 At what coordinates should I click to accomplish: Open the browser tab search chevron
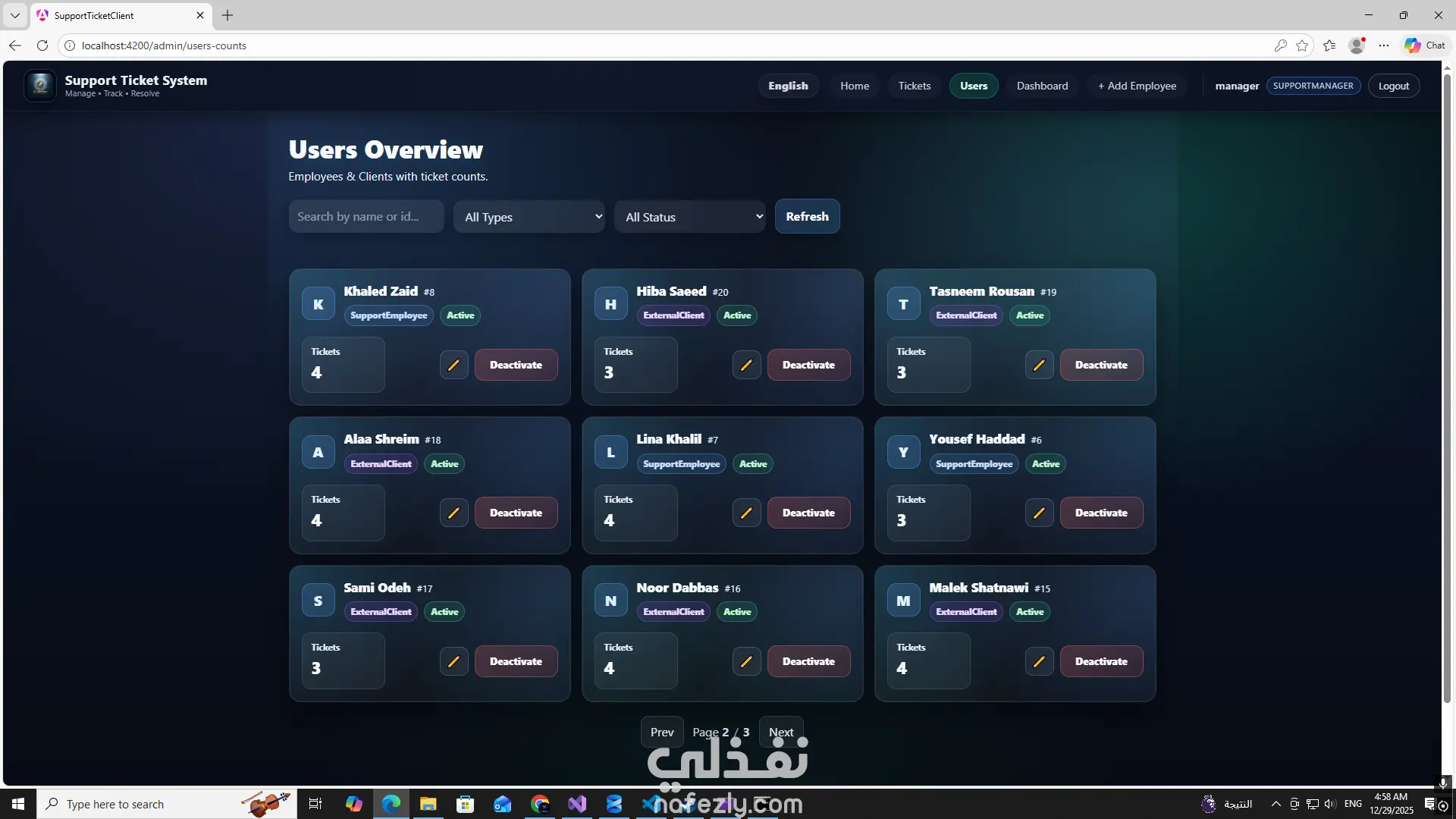click(x=14, y=15)
